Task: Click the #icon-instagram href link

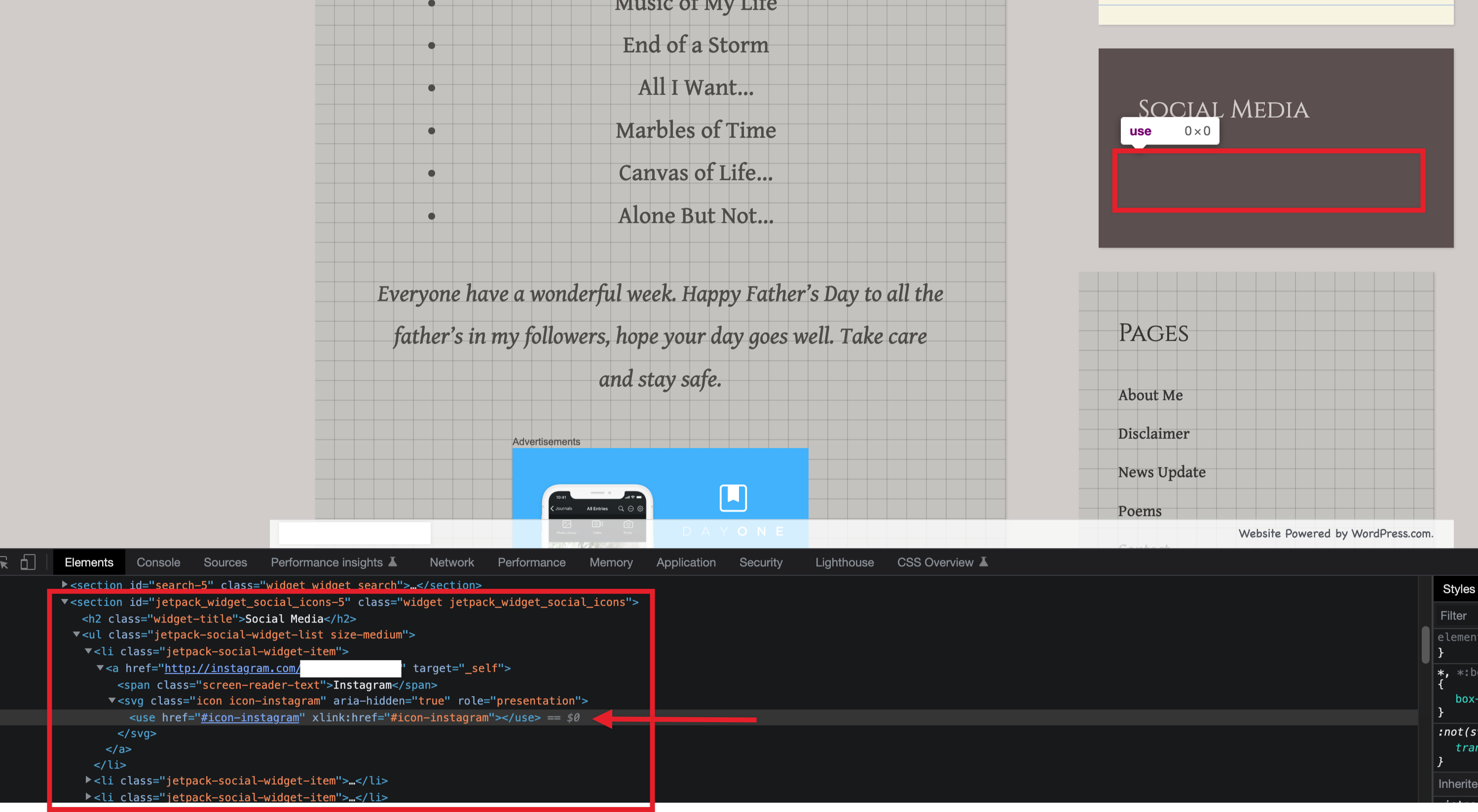Action: 250,717
